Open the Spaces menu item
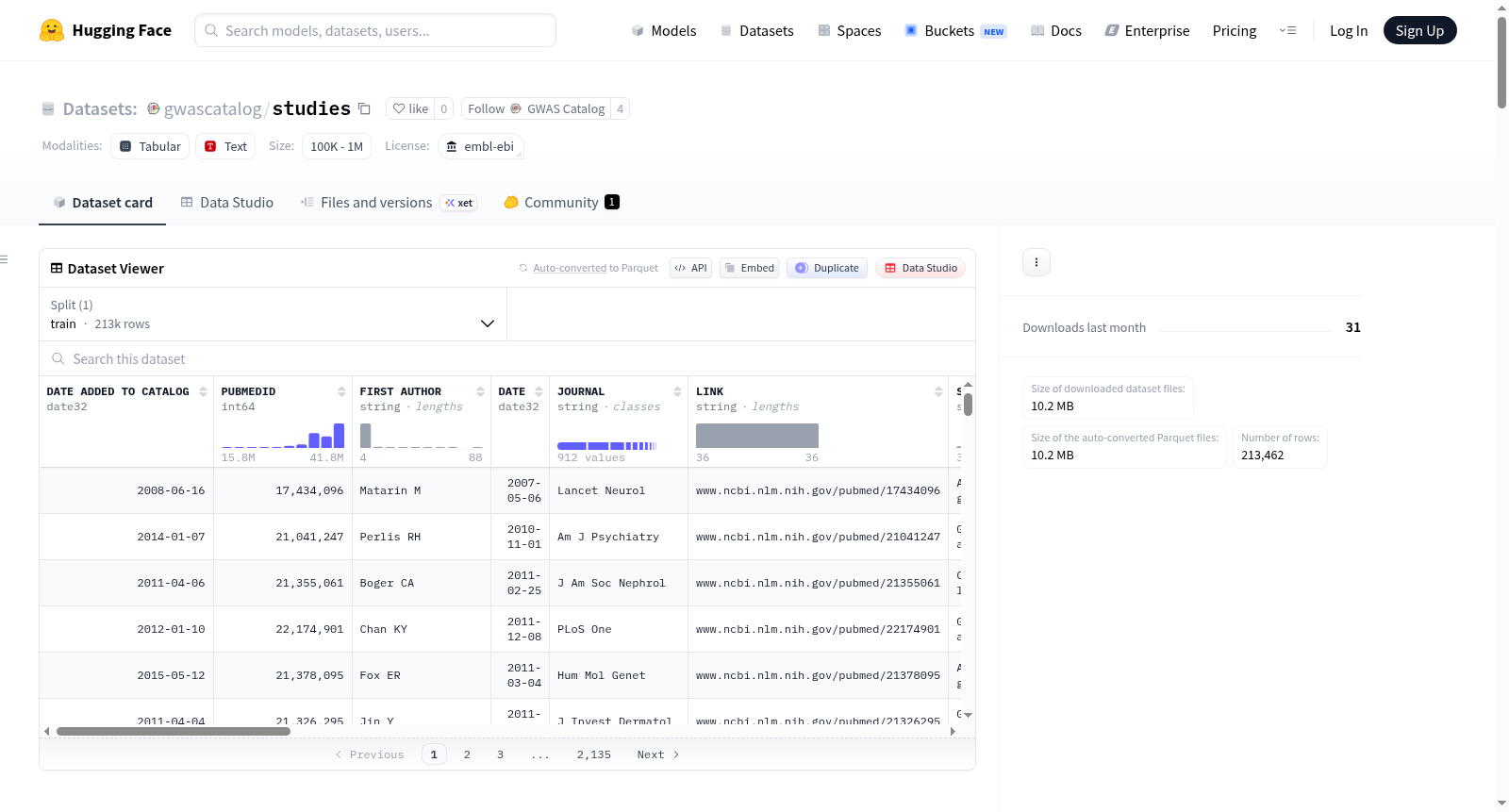The width and height of the screenshot is (1509, 812). 849,30
